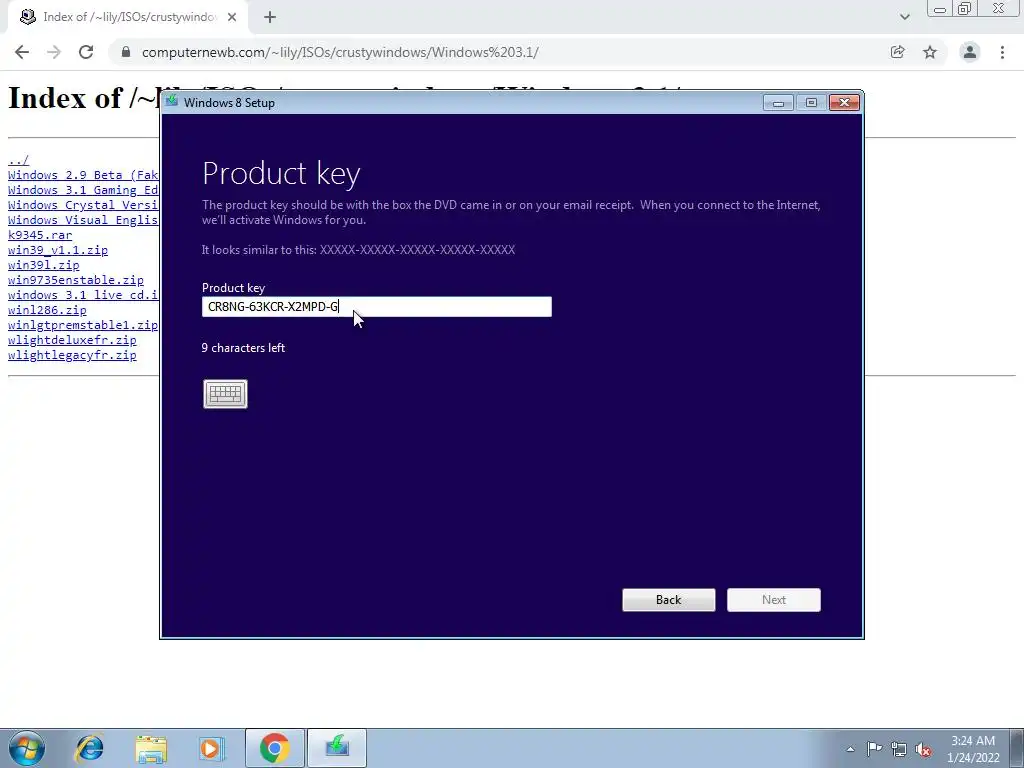Bookmark this page with star icon

930,52
